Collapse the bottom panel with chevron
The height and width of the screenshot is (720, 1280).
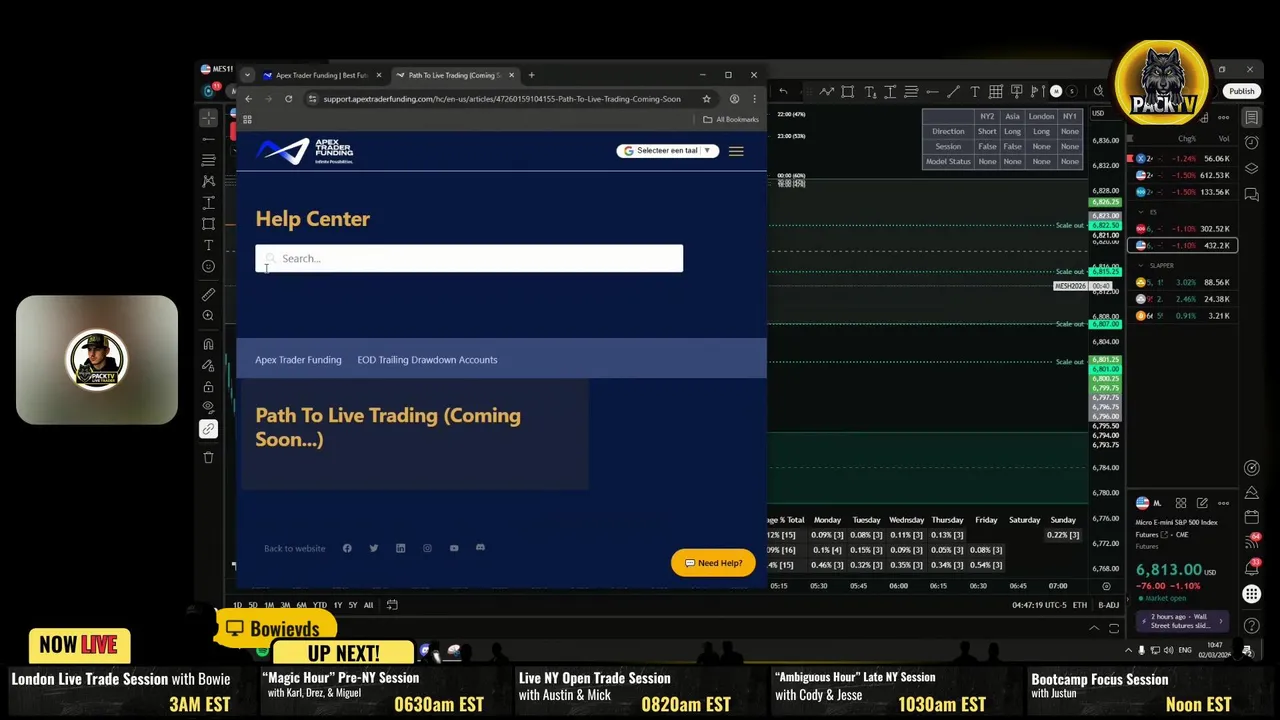1094,628
